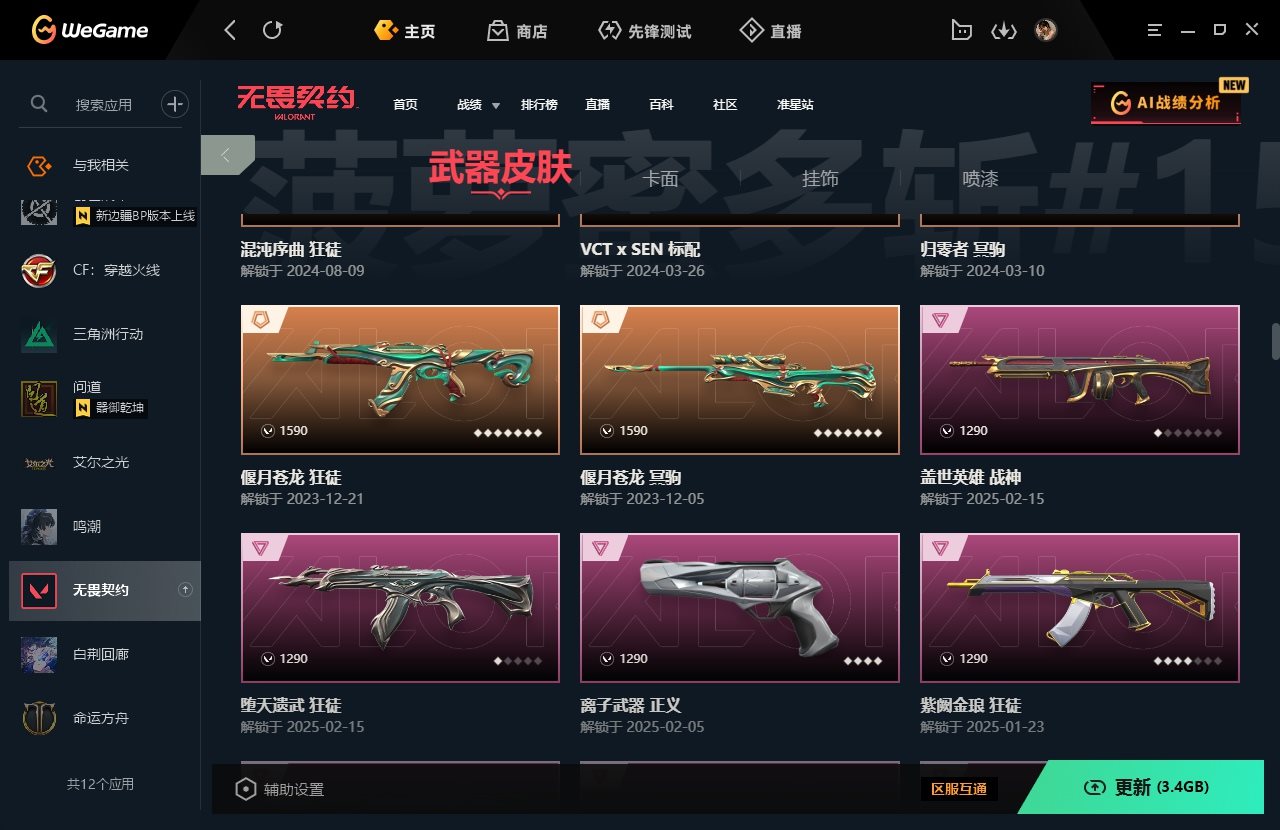Switch to the 喷漆 tab
This screenshot has width=1280, height=830.
click(980, 179)
